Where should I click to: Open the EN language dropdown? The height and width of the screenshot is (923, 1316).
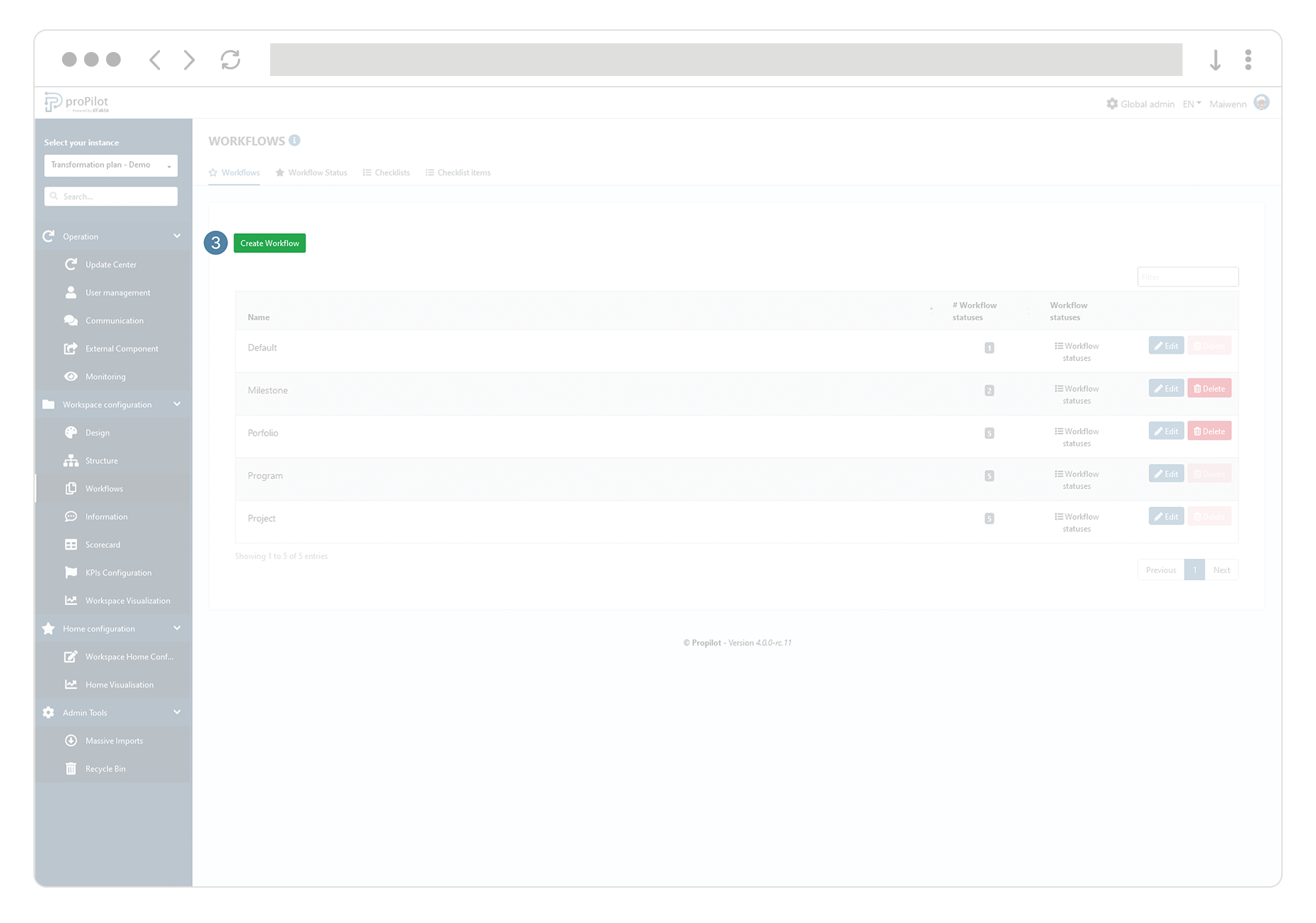(1191, 103)
